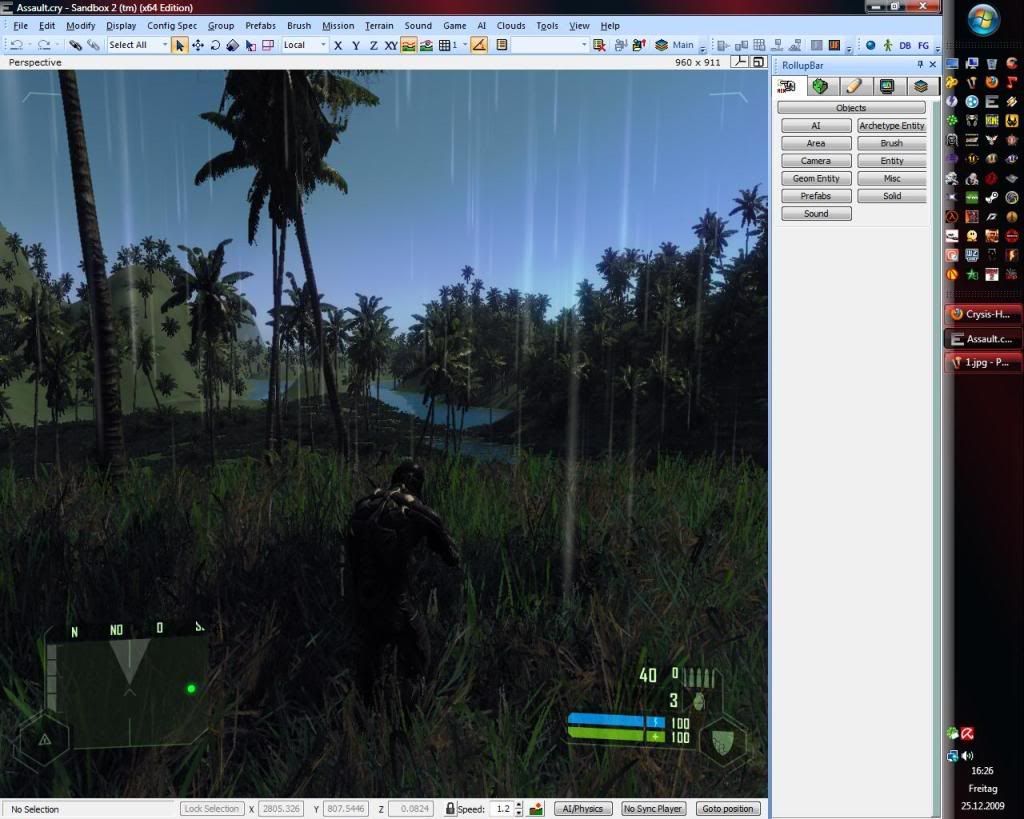This screenshot has width=1024, height=819.
Task: Open the empty selection name dropdown
Action: tap(550, 45)
